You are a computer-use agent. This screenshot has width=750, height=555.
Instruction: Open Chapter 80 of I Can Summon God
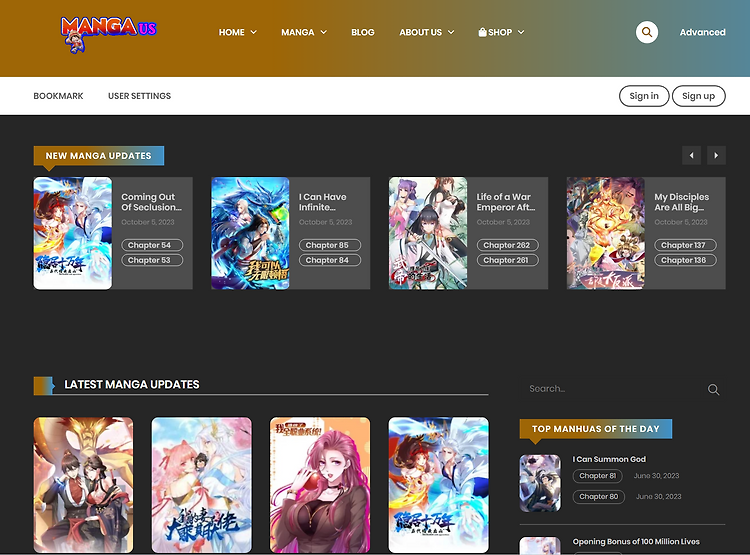[598, 497]
